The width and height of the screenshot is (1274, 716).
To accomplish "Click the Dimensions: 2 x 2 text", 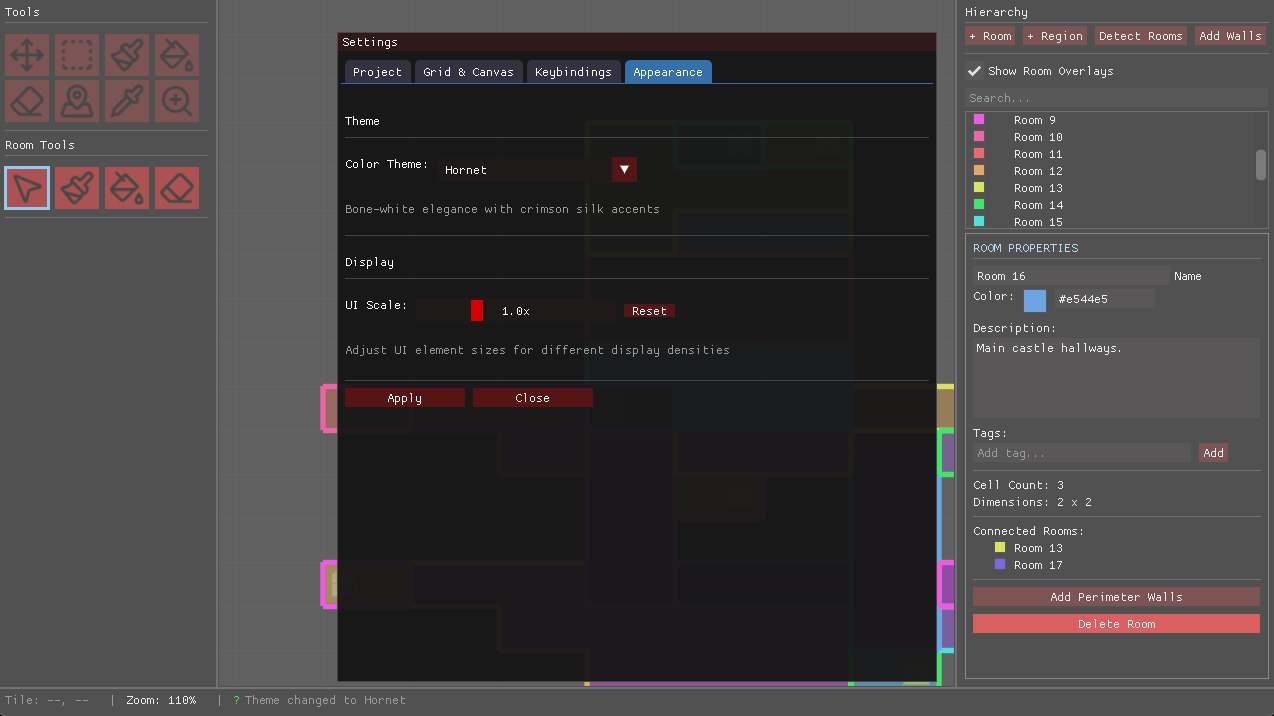I will (x=1032, y=502).
